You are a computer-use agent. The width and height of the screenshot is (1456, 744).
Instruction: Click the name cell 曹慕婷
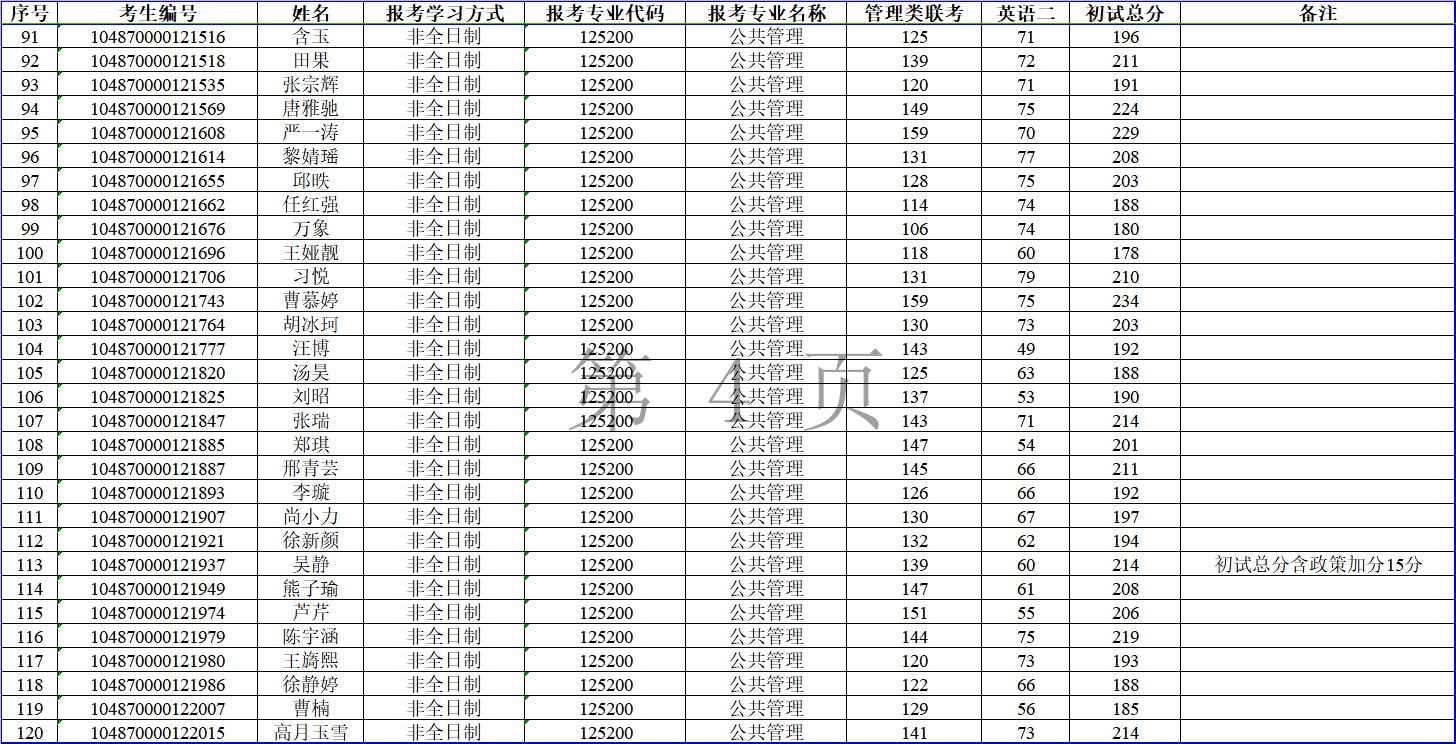[x=311, y=301]
